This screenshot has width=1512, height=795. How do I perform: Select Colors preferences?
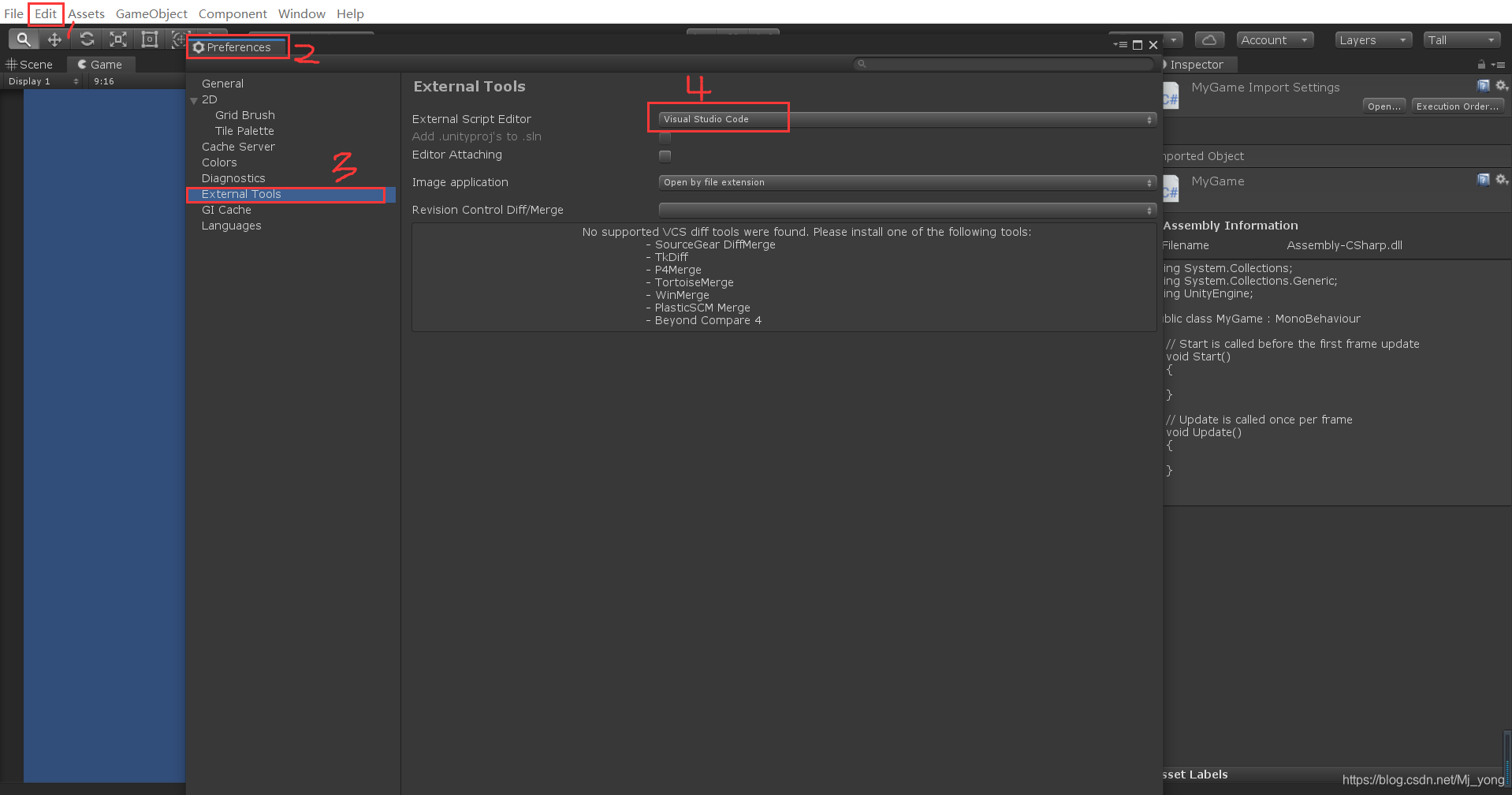[219, 162]
